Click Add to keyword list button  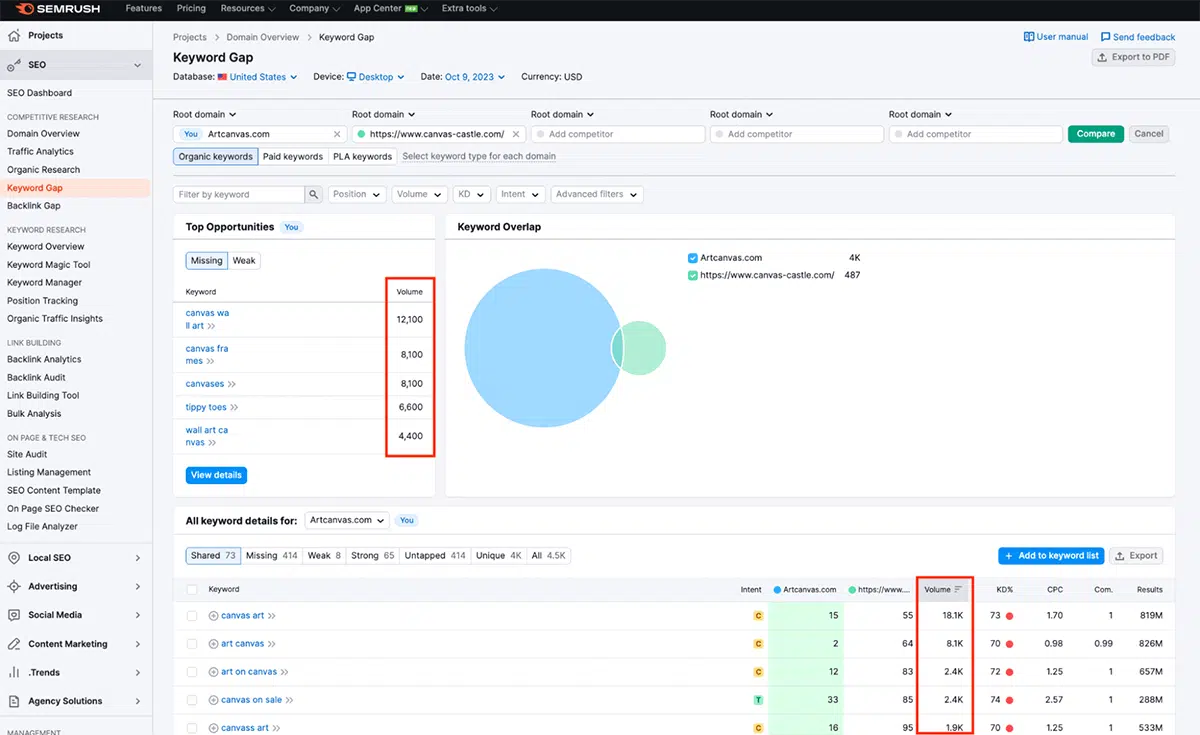1051,555
